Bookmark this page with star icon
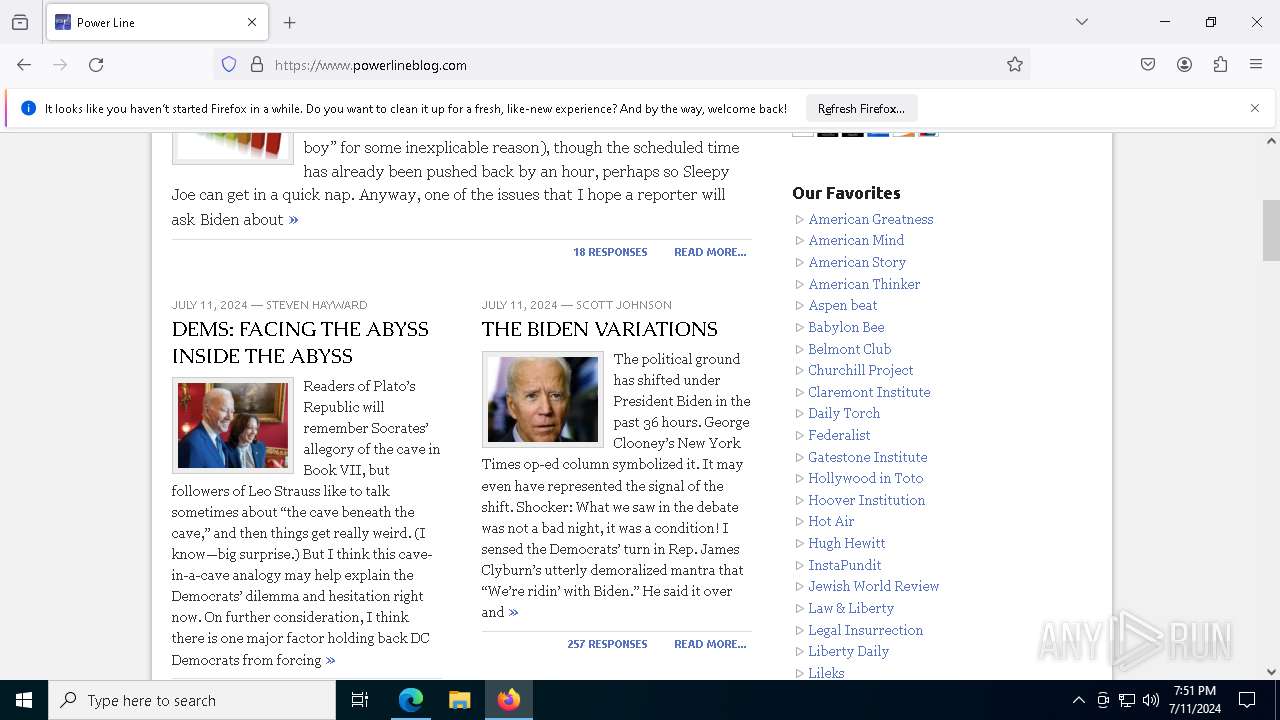The height and width of the screenshot is (720, 1280). point(1015,65)
